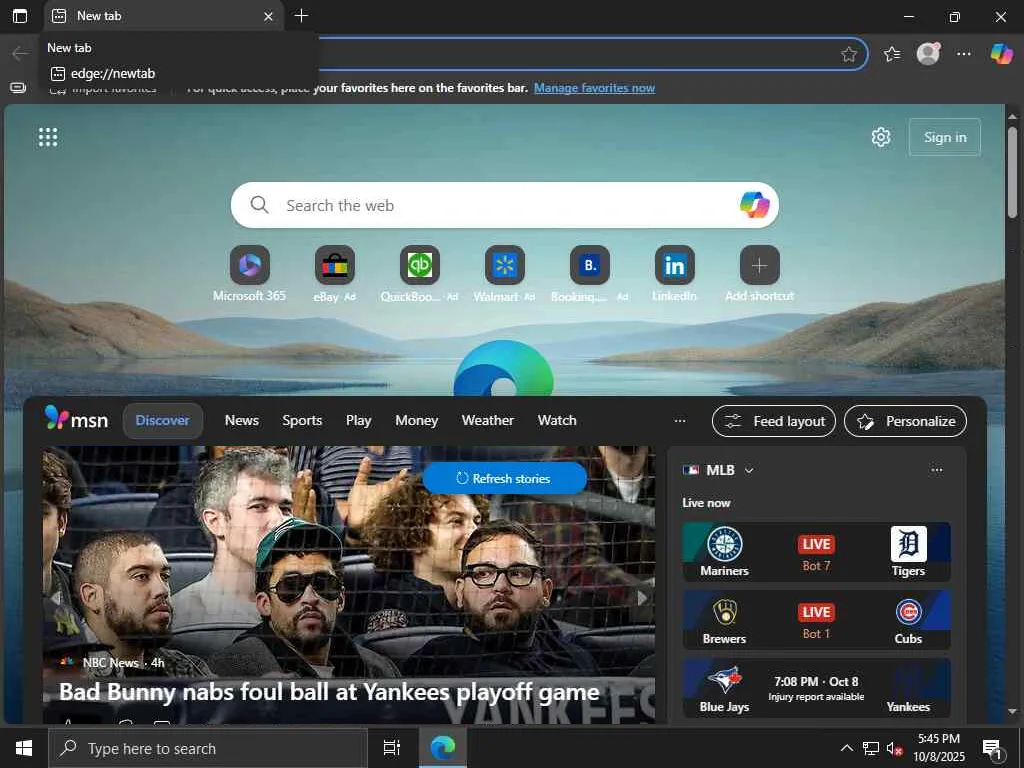Open the user profile avatar
The width and height of the screenshot is (1024, 768).
pos(928,54)
